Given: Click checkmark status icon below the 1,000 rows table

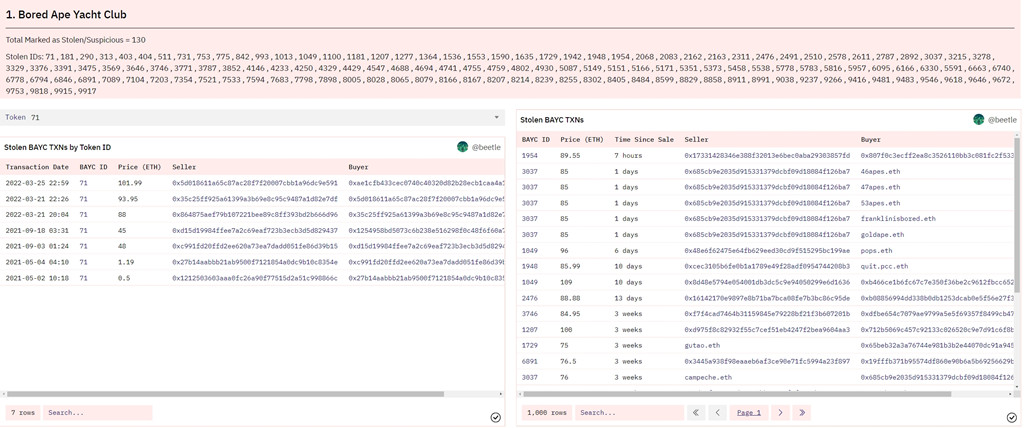Looking at the screenshot, I should (1012, 417).
